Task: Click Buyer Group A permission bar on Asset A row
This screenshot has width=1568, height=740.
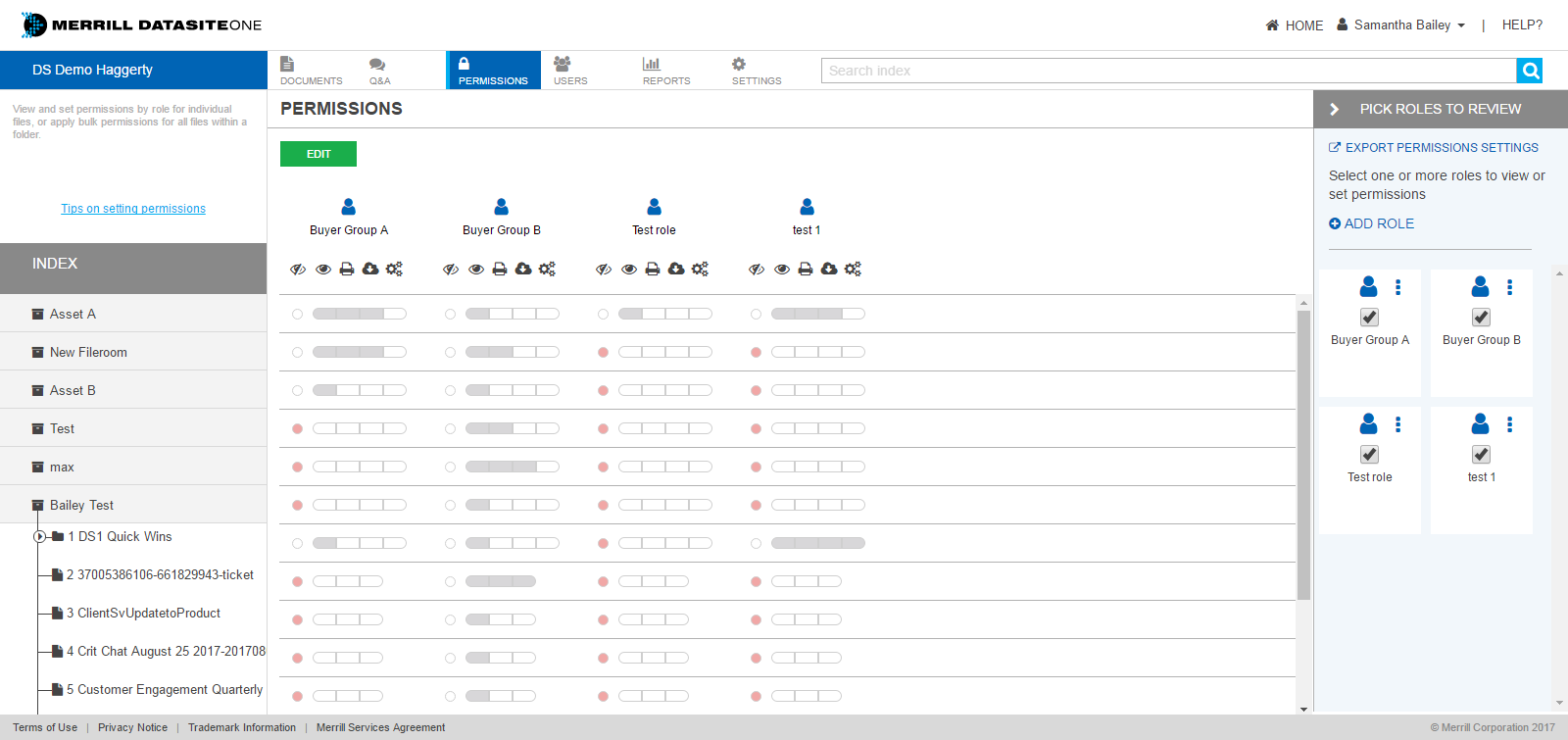Action: pyautogui.click(x=360, y=315)
